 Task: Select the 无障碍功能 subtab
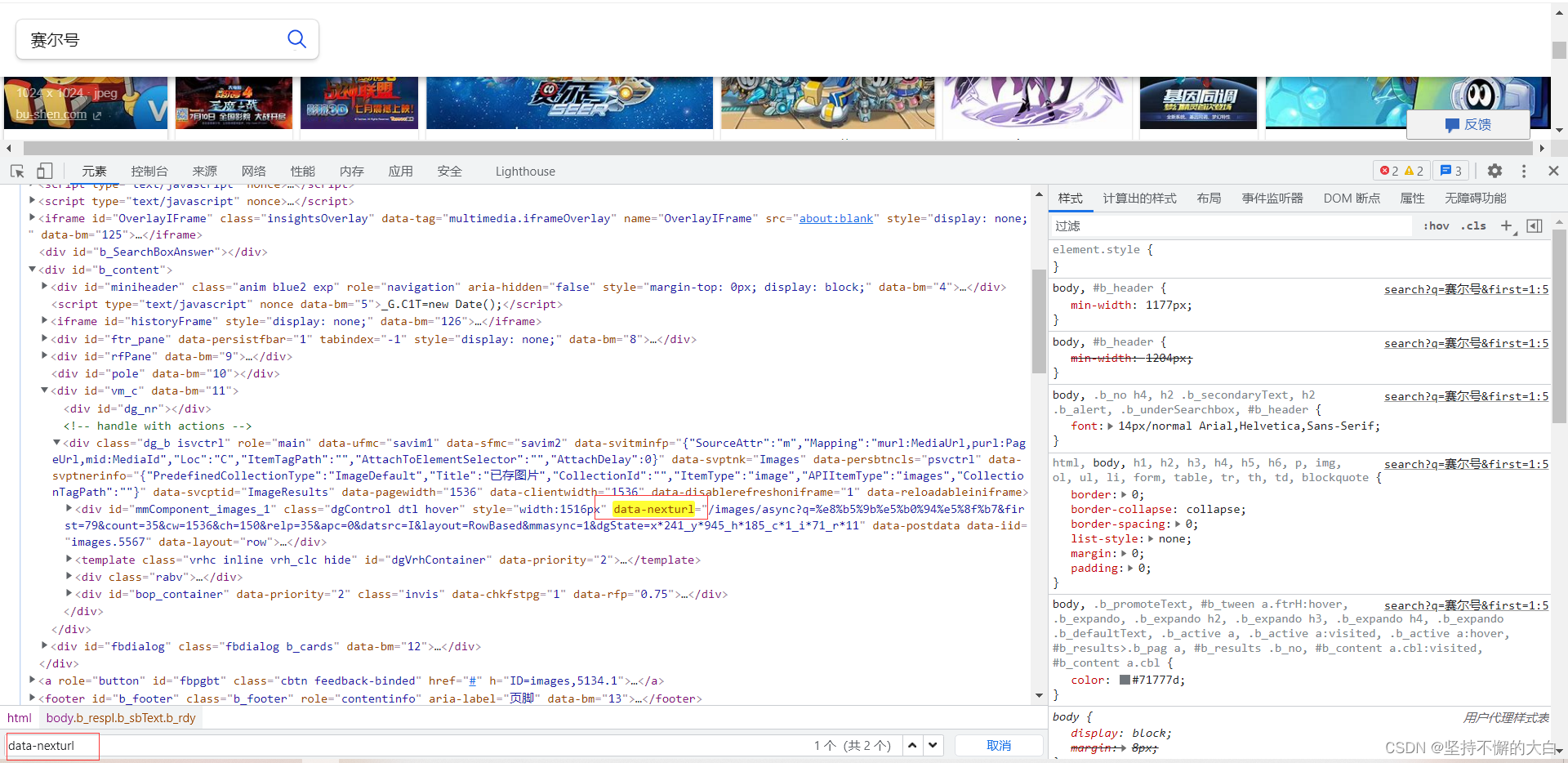(1476, 199)
